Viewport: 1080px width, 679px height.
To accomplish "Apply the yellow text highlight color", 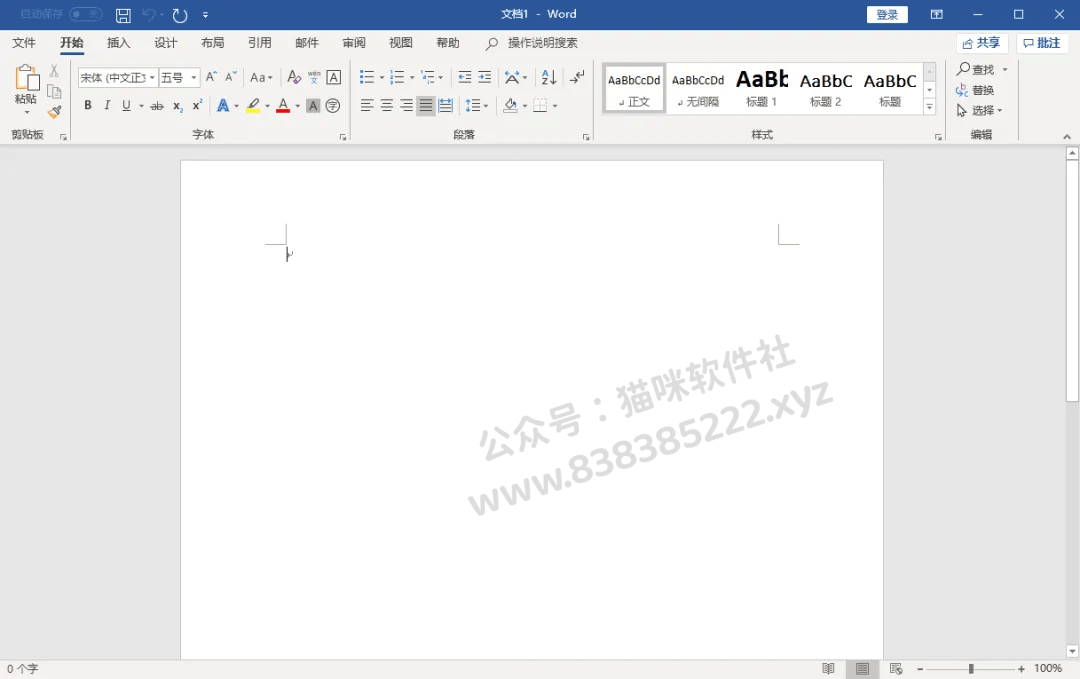I will click(253, 105).
